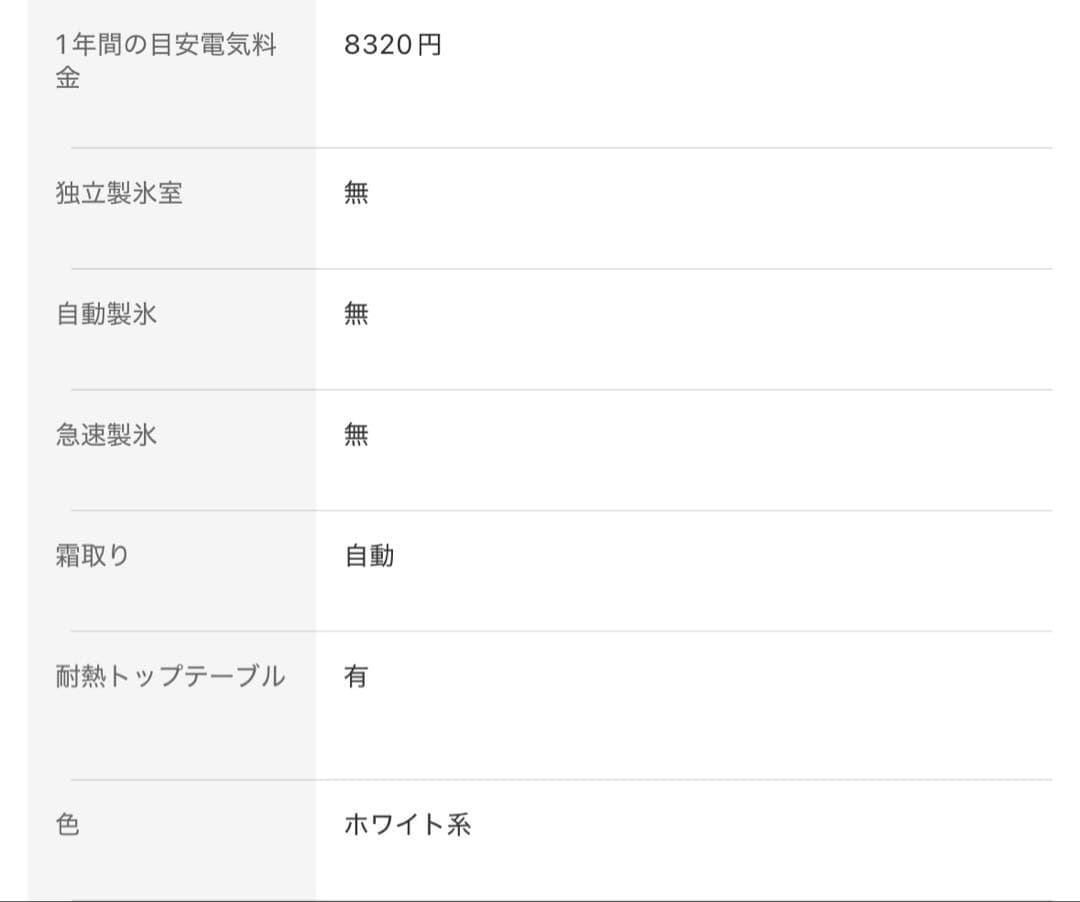Select the 有 value beside 耐熱トップテーブル

pos(356,677)
